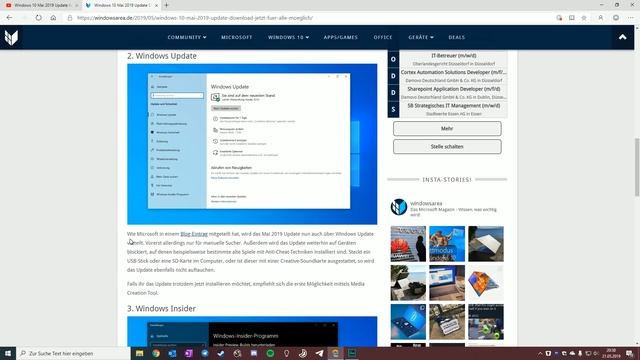Click the Stelle schalten button
This screenshot has width=640, height=360.
tap(447, 147)
